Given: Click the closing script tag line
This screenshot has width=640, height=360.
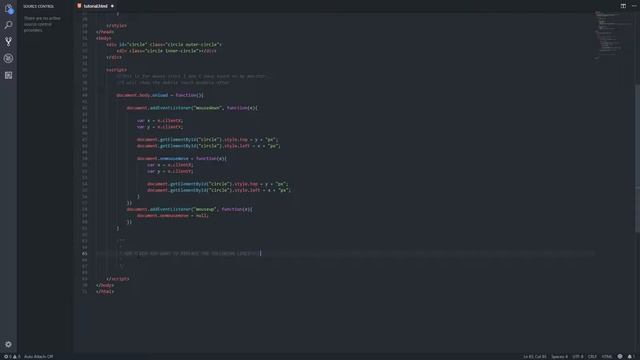Looking at the screenshot, I should 118,279.
